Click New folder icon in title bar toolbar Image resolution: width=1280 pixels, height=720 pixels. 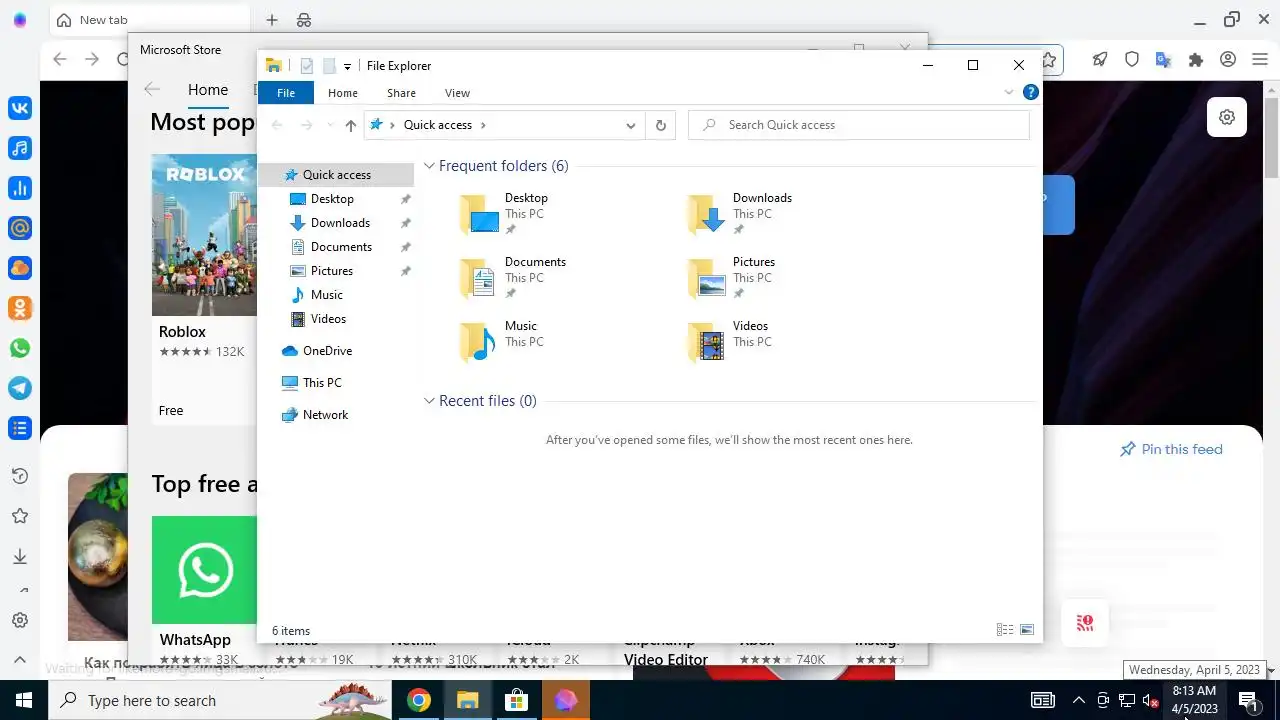click(329, 66)
